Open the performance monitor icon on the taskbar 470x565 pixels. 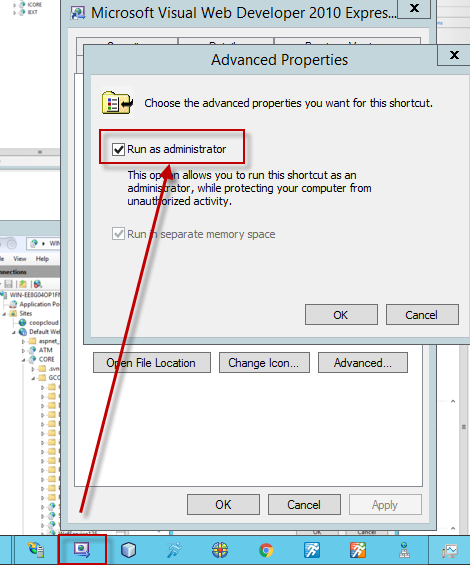pos(450,551)
